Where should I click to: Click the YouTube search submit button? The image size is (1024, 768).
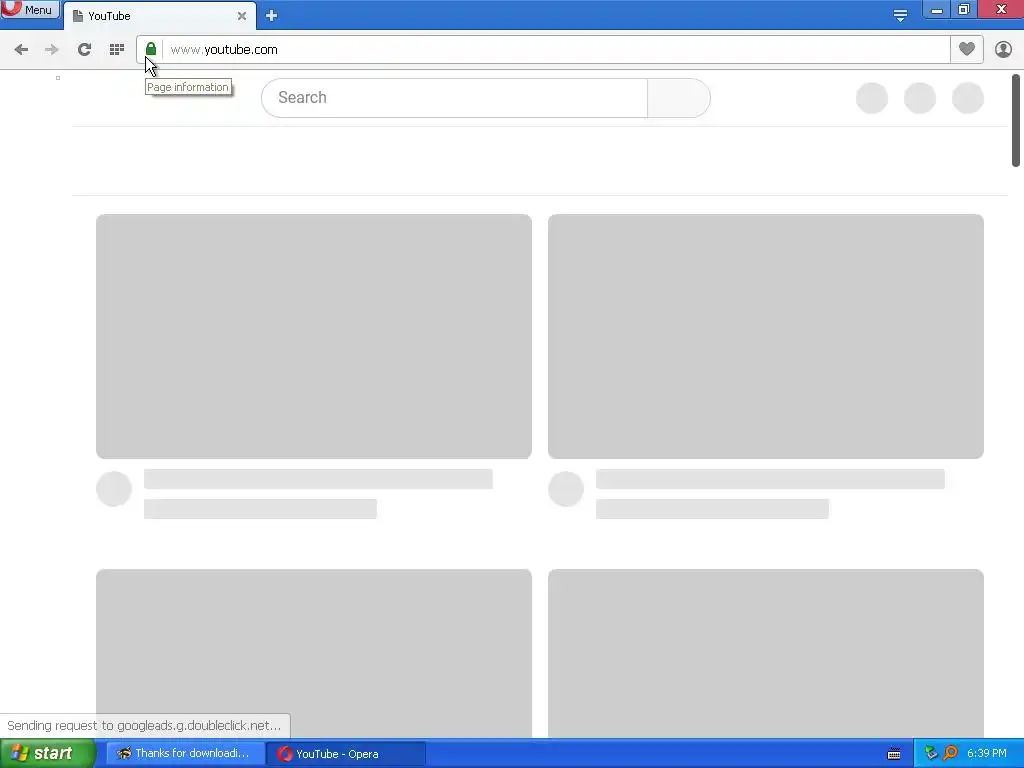[679, 98]
